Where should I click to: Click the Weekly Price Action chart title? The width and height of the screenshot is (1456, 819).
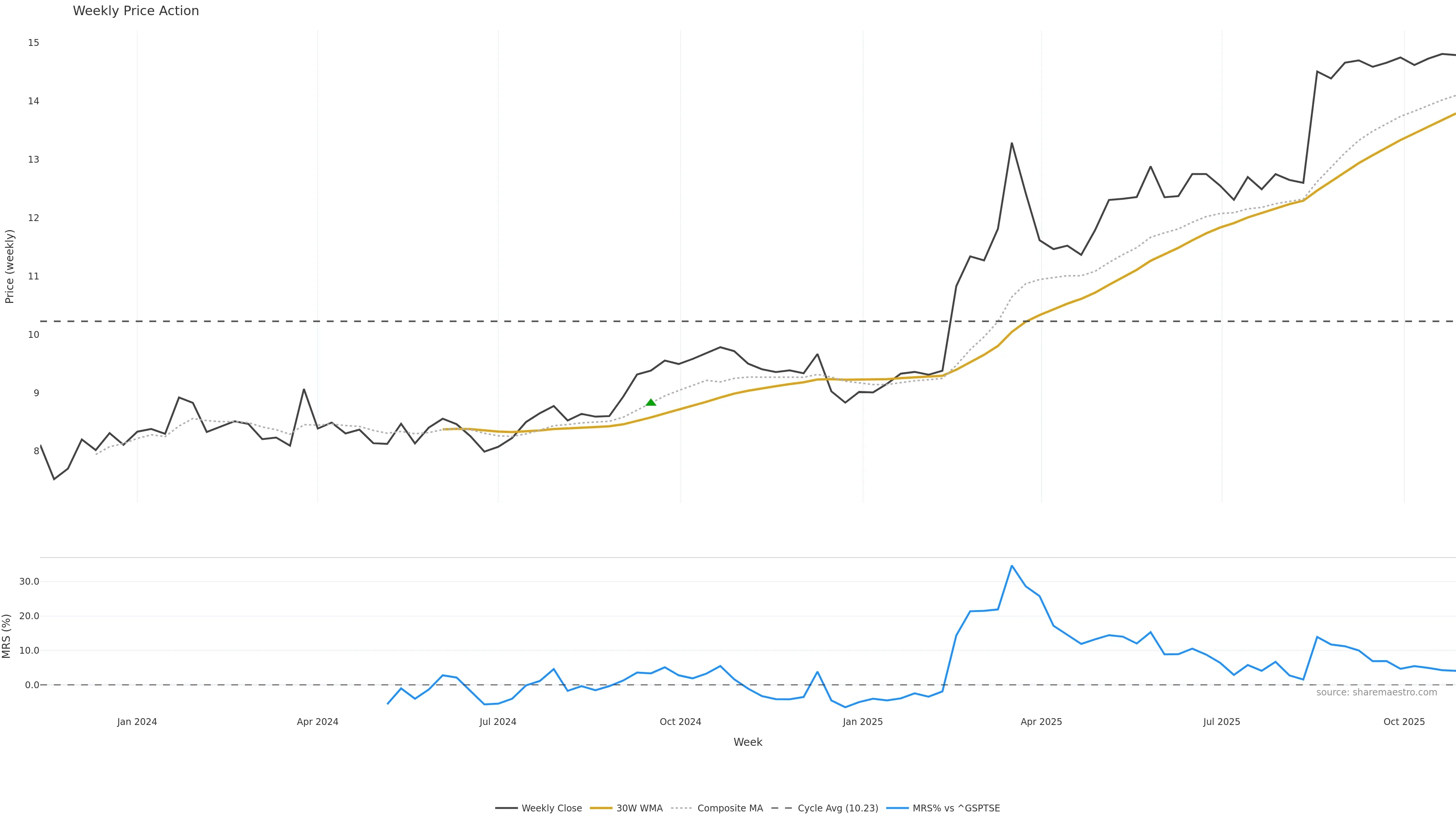point(136,11)
